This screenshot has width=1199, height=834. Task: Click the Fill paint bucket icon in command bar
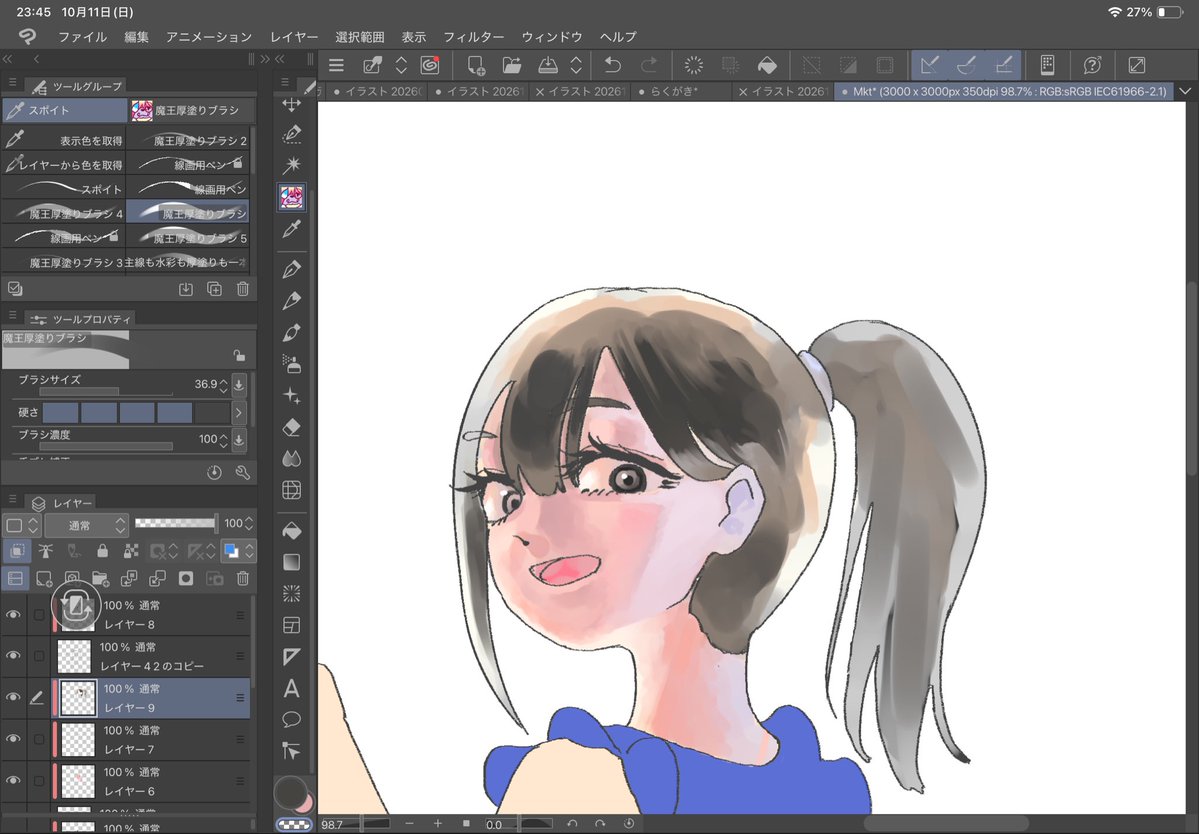(x=767, y=65)
